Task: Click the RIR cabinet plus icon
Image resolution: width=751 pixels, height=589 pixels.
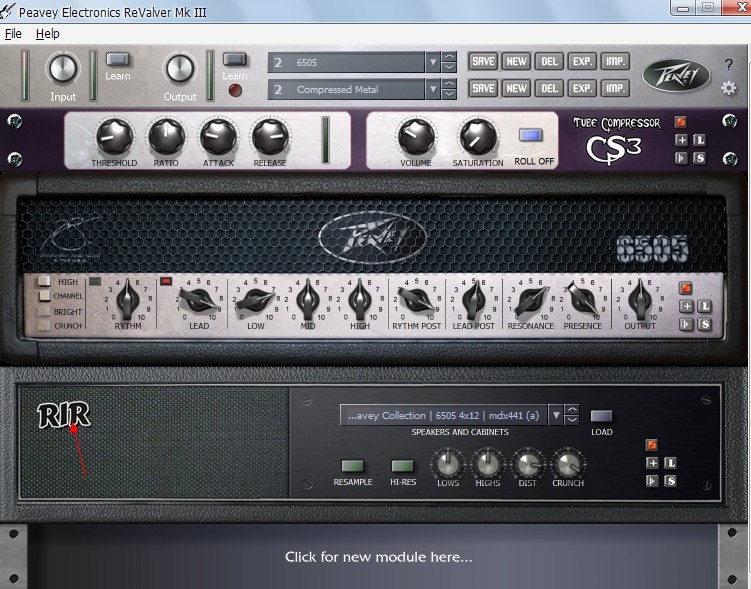Action: pos(652,463)
